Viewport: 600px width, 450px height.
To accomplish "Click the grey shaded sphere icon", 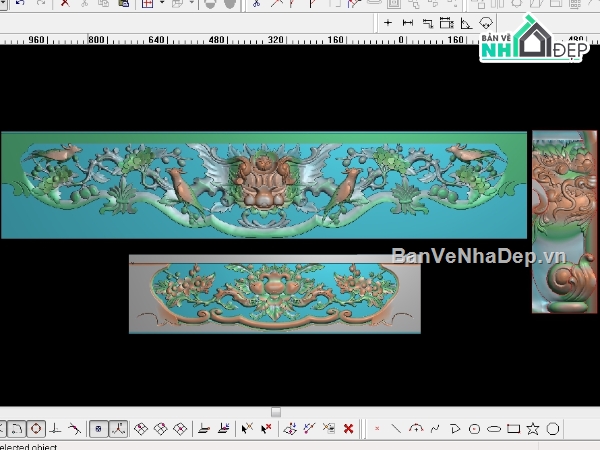I will coord(230,4).
